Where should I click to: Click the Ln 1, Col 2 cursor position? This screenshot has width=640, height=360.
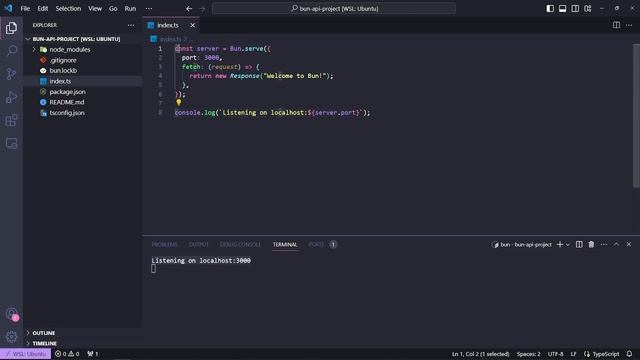480,354
